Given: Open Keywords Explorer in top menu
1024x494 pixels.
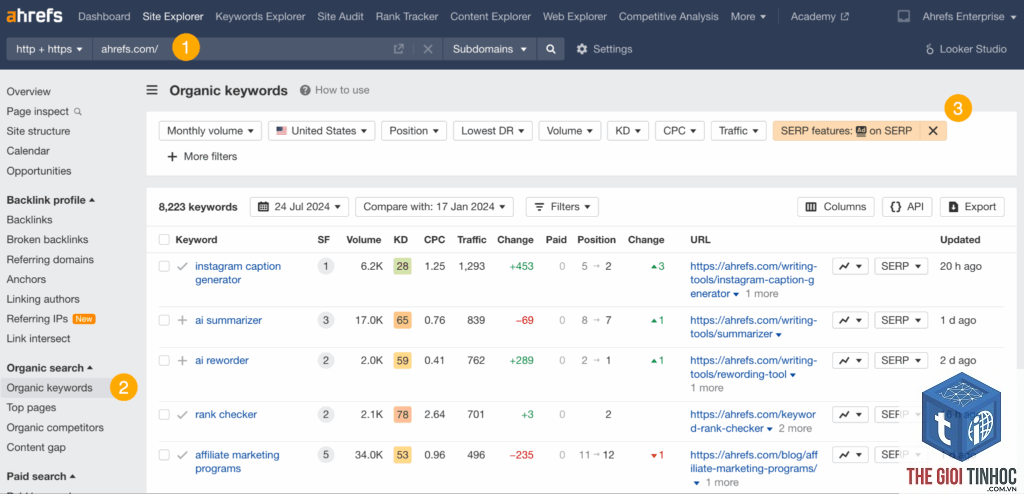Looking at the screenshot, I should tap(260, 16).
